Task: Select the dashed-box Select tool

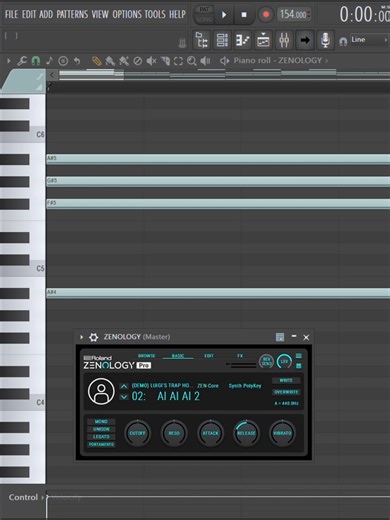Action: pyautogui.click(x=178, y=61)
